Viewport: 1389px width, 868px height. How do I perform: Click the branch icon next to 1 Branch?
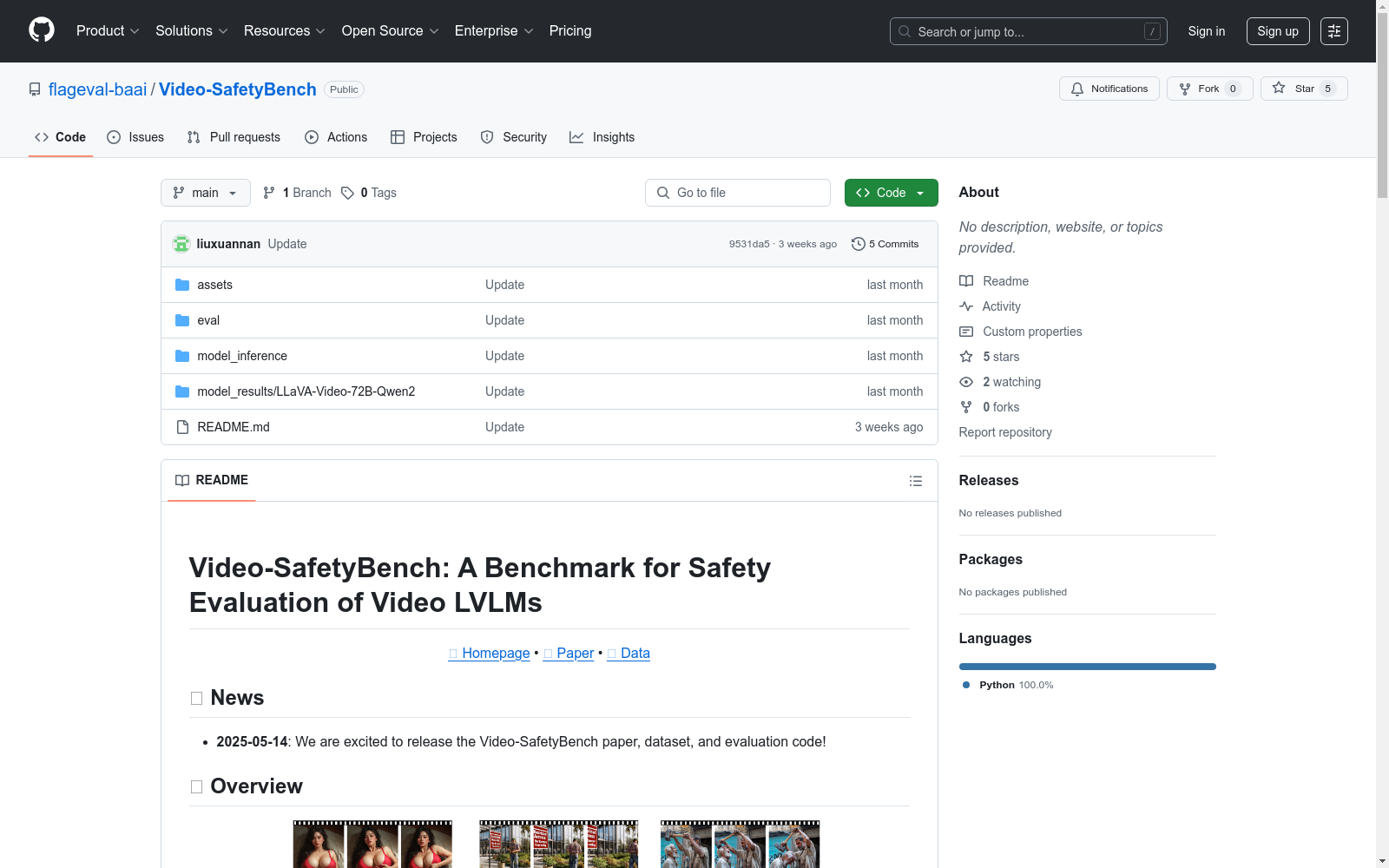[x=269, y=193]
